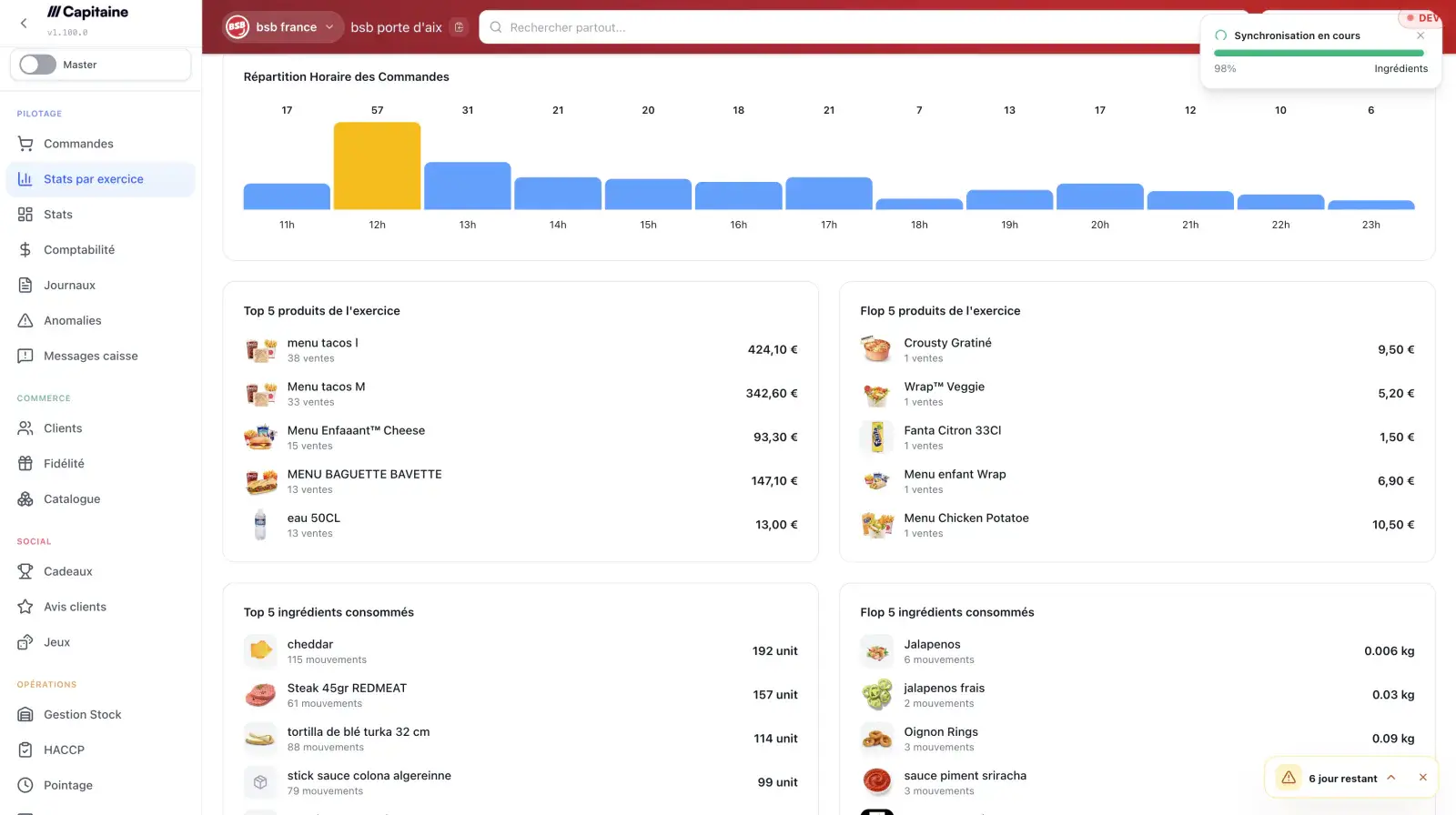Click the yellow 12h bar in chart
Viewport: 1456px width, 815px height.
(377, 166)
